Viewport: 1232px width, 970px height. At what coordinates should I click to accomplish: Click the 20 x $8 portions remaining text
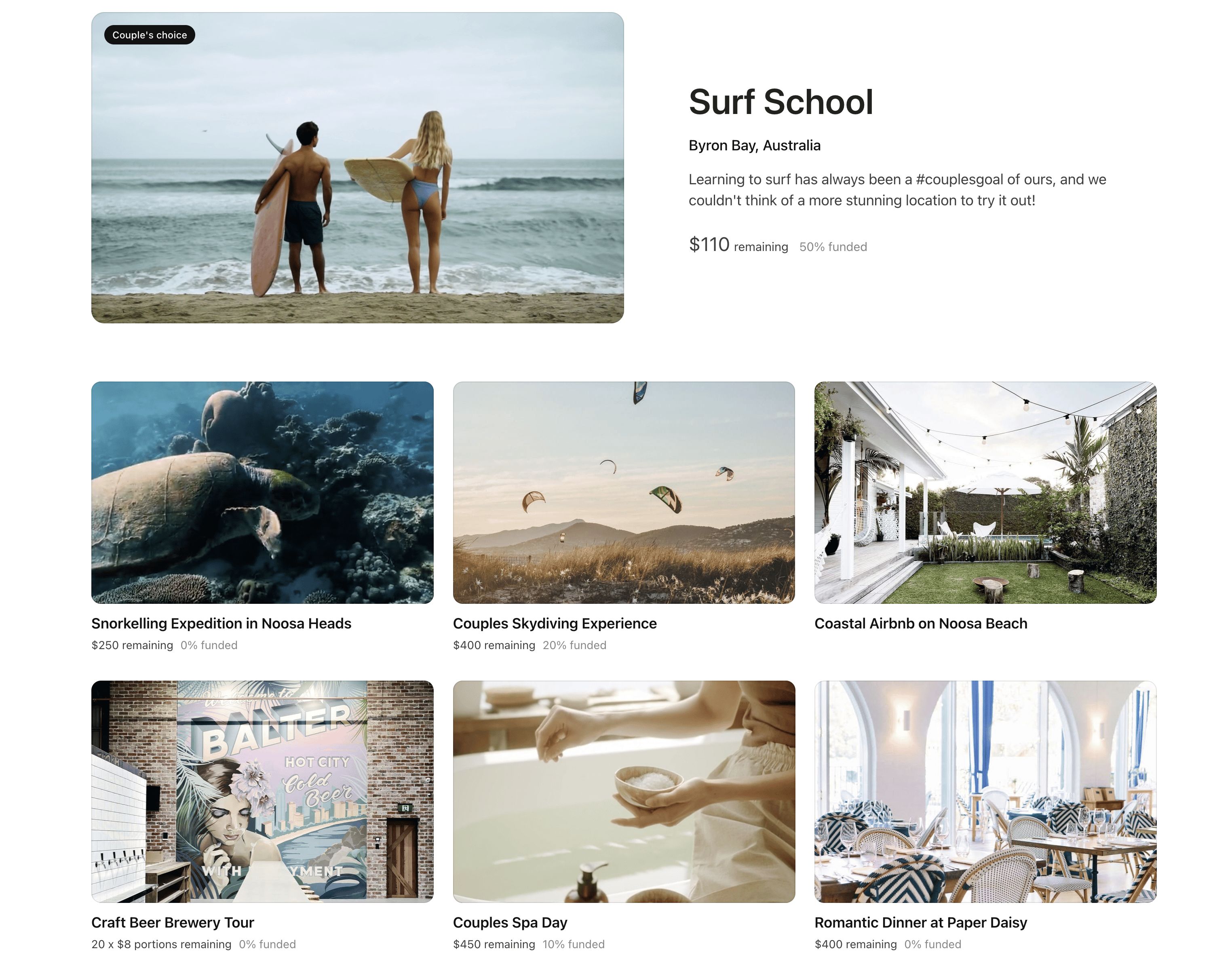161,944
